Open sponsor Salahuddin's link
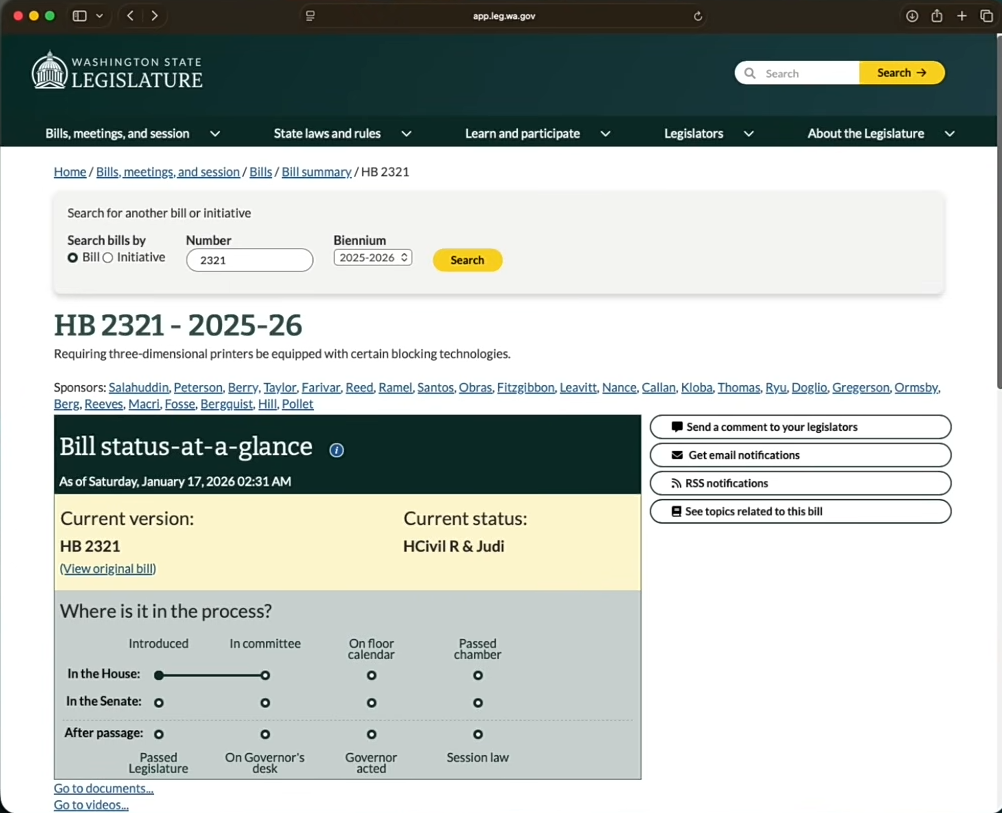 coord(138,387)
